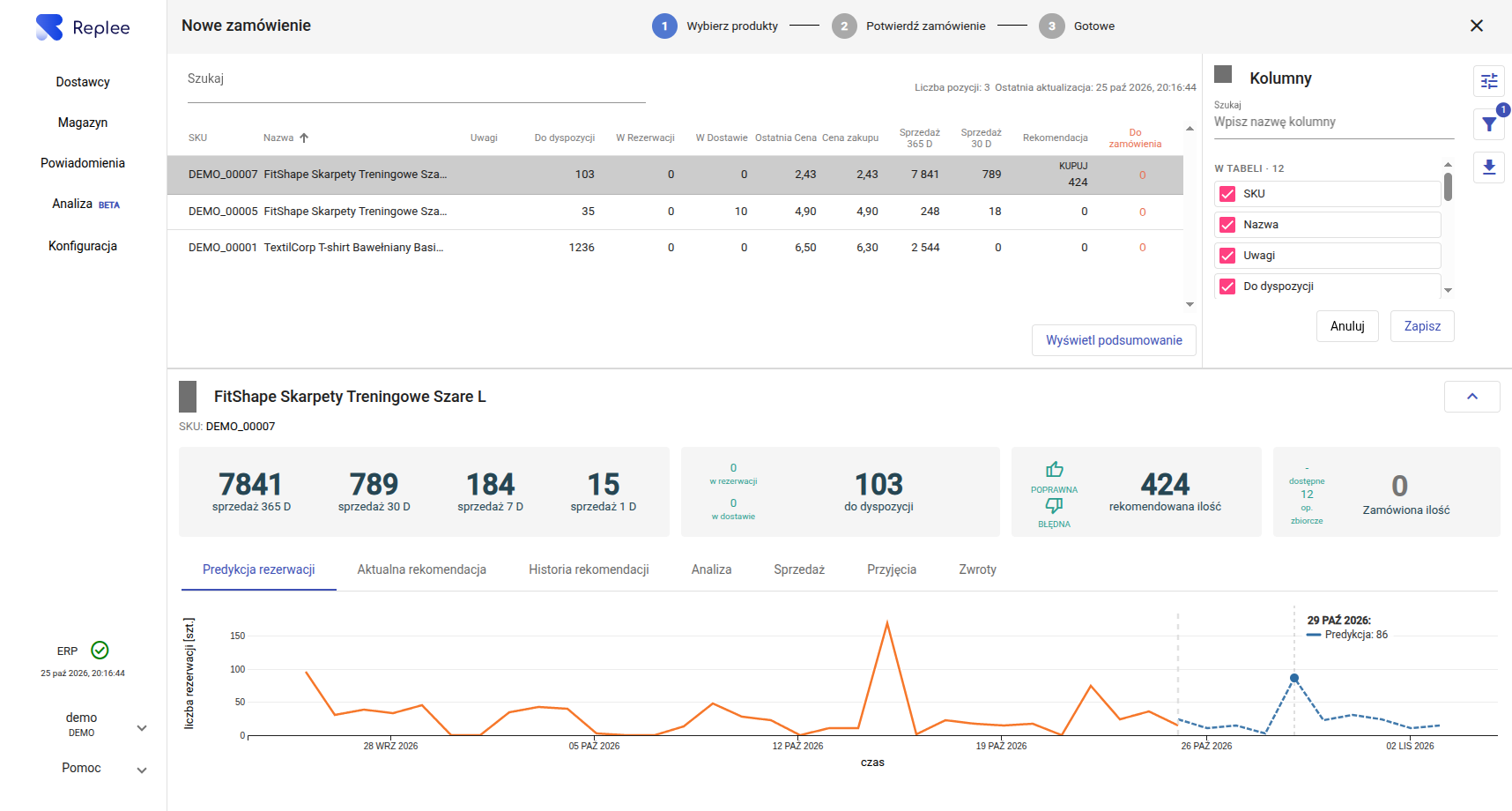Mark recommendation as correct with thumbs up
Screen dimensions: 1512x811
pos(1054,470)
